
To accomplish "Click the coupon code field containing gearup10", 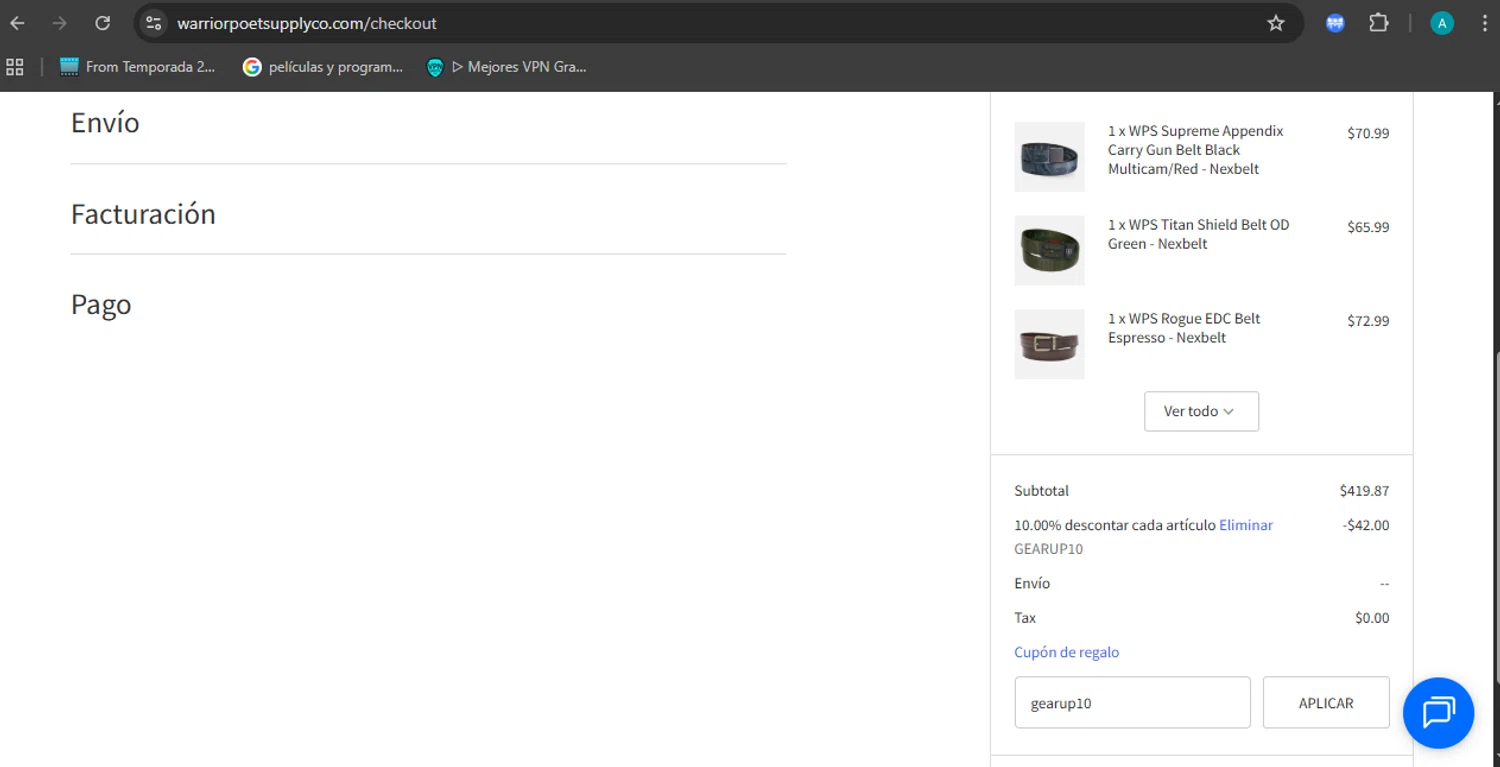I will click(x=1132, y=702).
